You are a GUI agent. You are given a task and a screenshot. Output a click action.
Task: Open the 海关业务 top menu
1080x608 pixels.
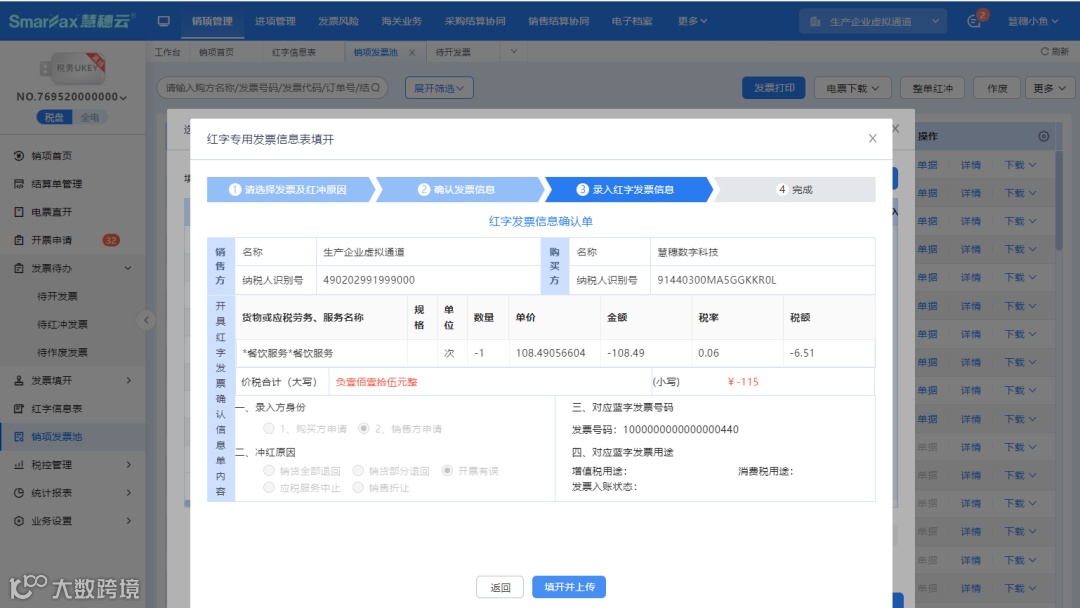coord(402,21)
